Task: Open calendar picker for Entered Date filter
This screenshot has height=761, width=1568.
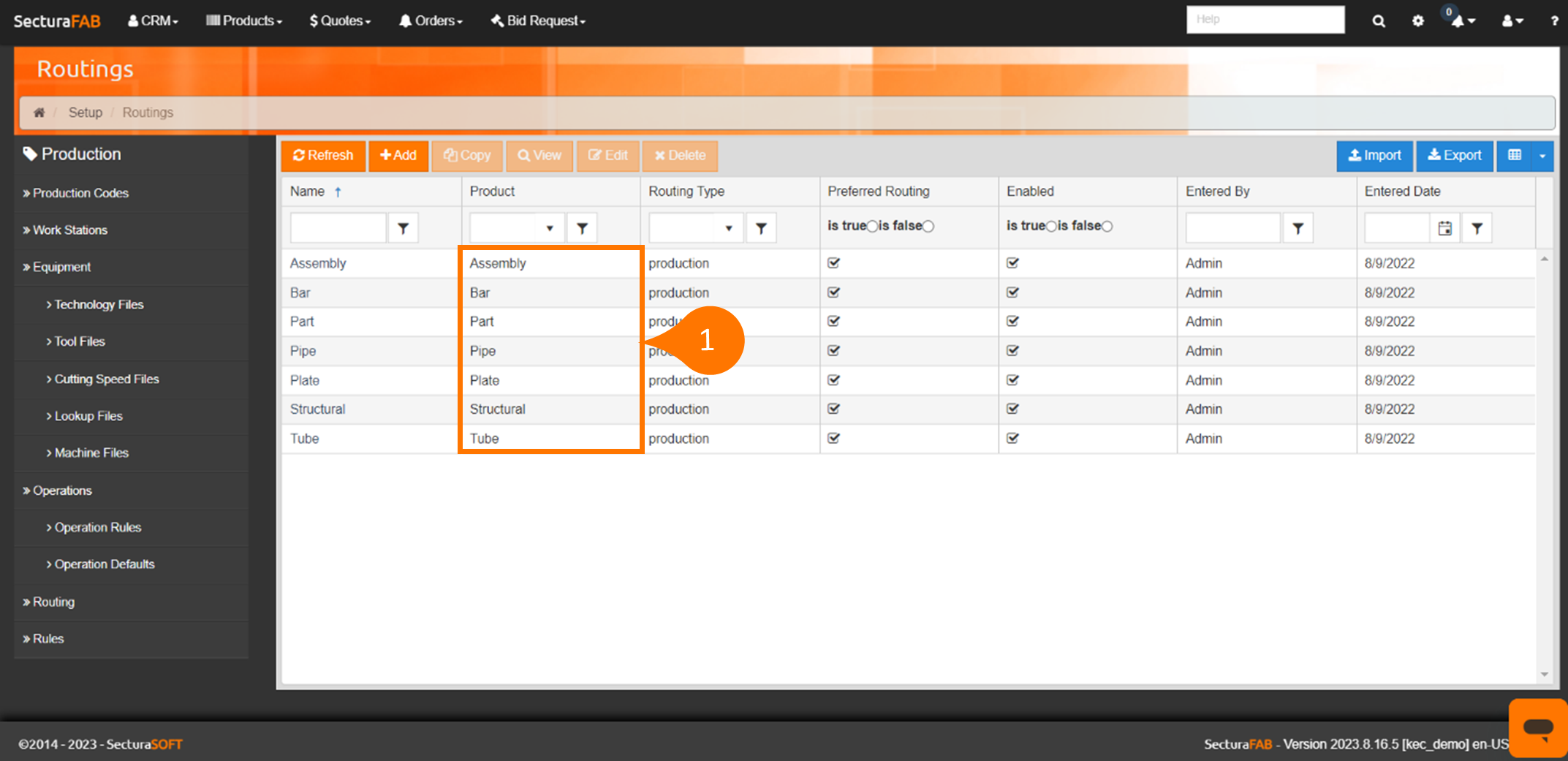Action: tap(1444, 228)
